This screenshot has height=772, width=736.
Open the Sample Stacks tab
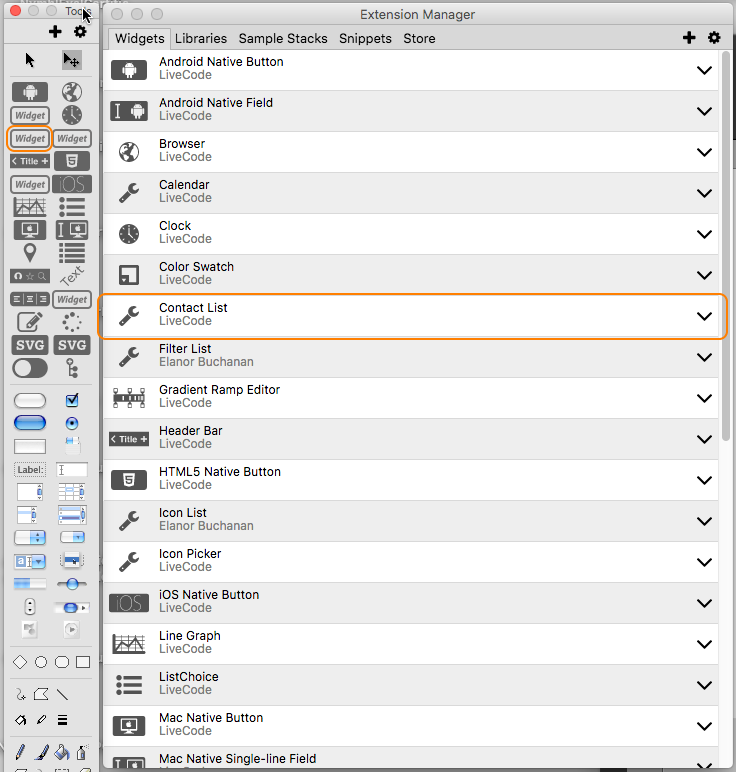283,38
